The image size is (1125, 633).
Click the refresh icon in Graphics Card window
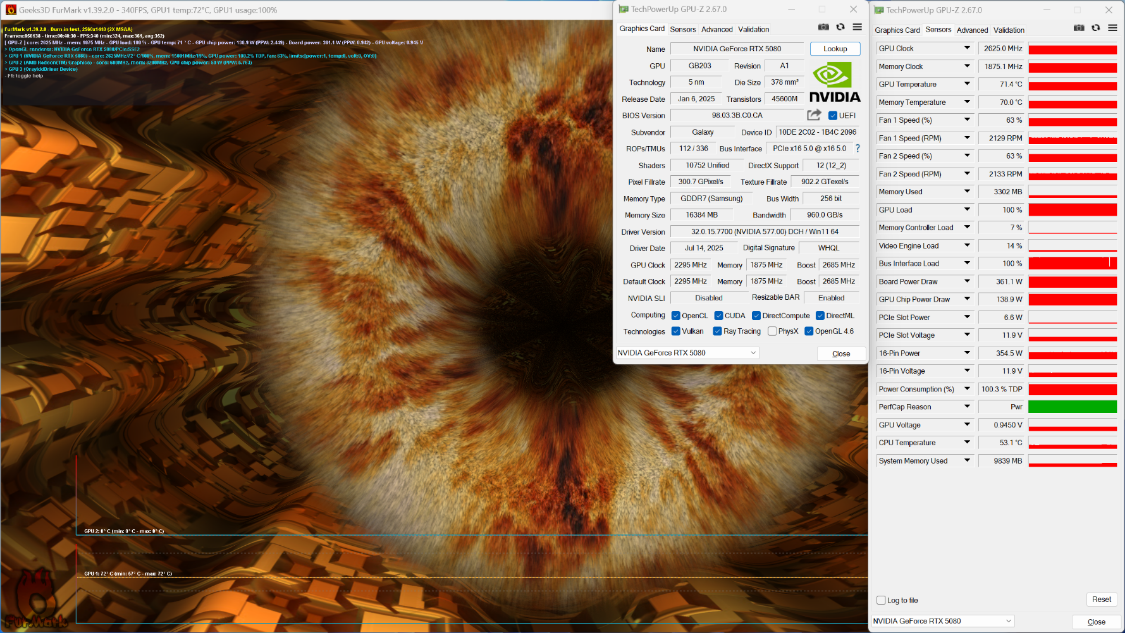tap(840, 27)
